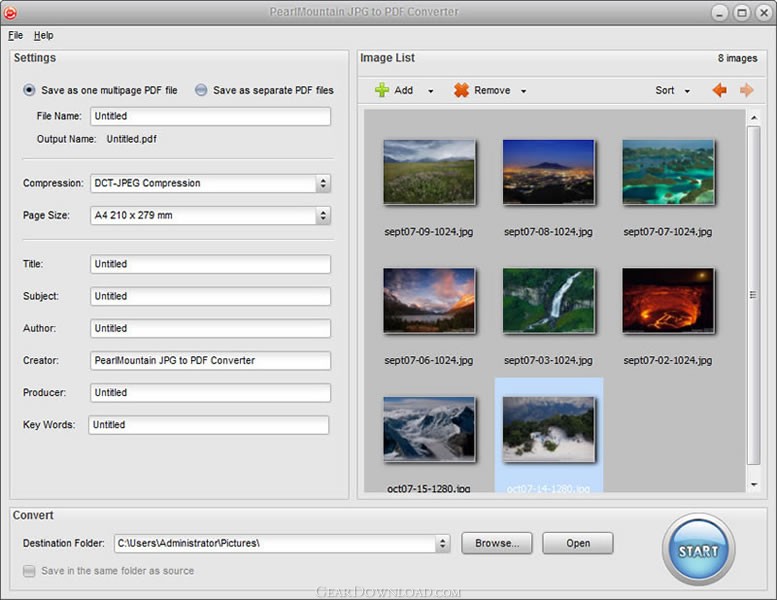Image resolution: width=777 pixels, height=600 pixels.
Task: Move image right with the forward arrow
Action: [746, 90]
